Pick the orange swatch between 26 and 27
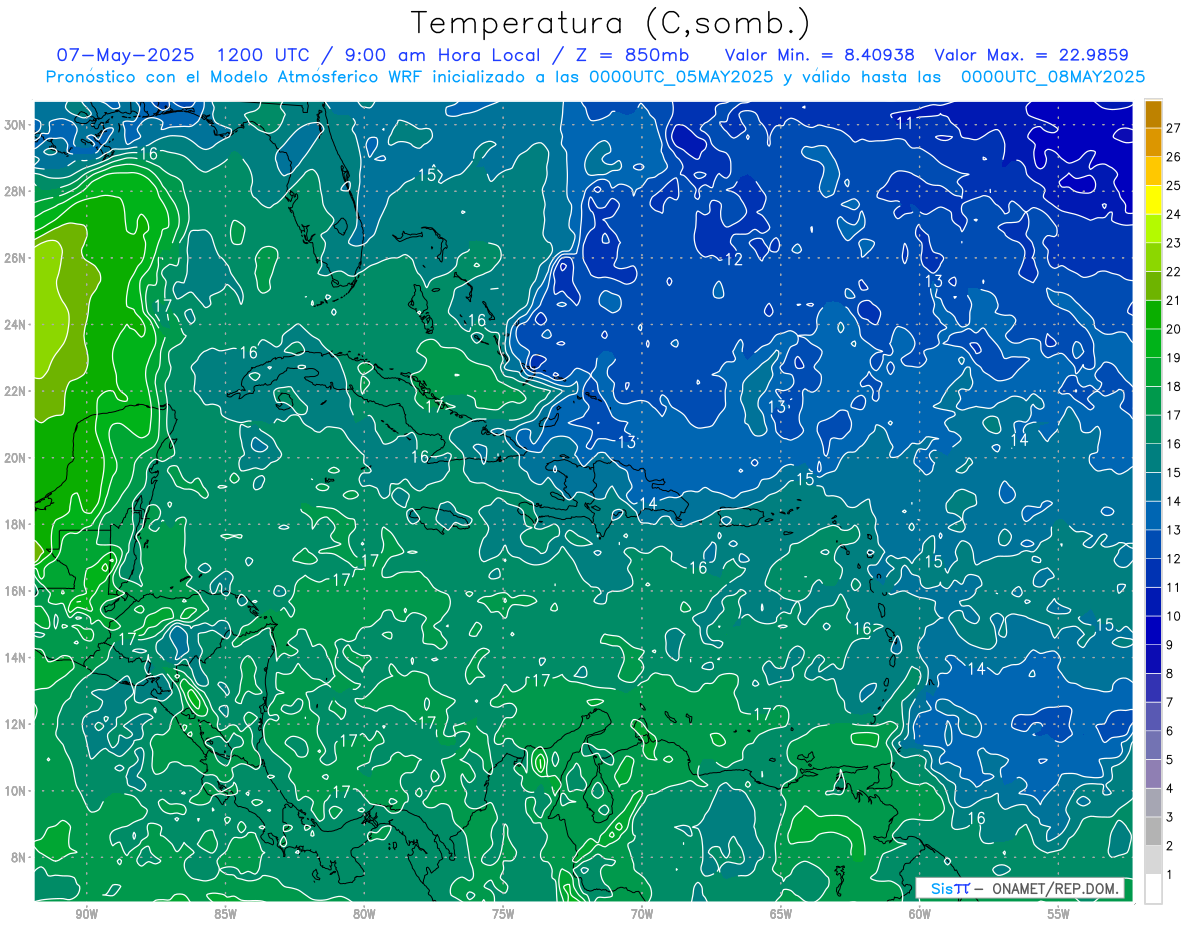 [x=1153, y=142]
